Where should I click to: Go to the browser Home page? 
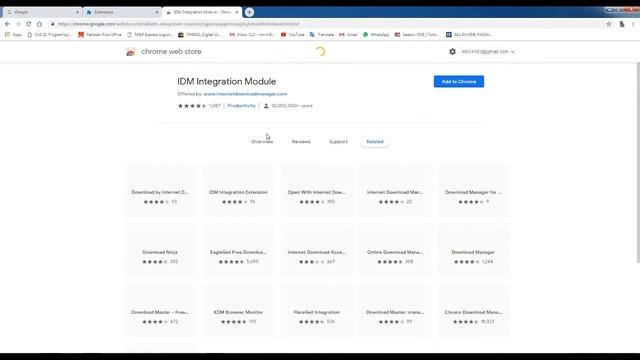[39, 24]
